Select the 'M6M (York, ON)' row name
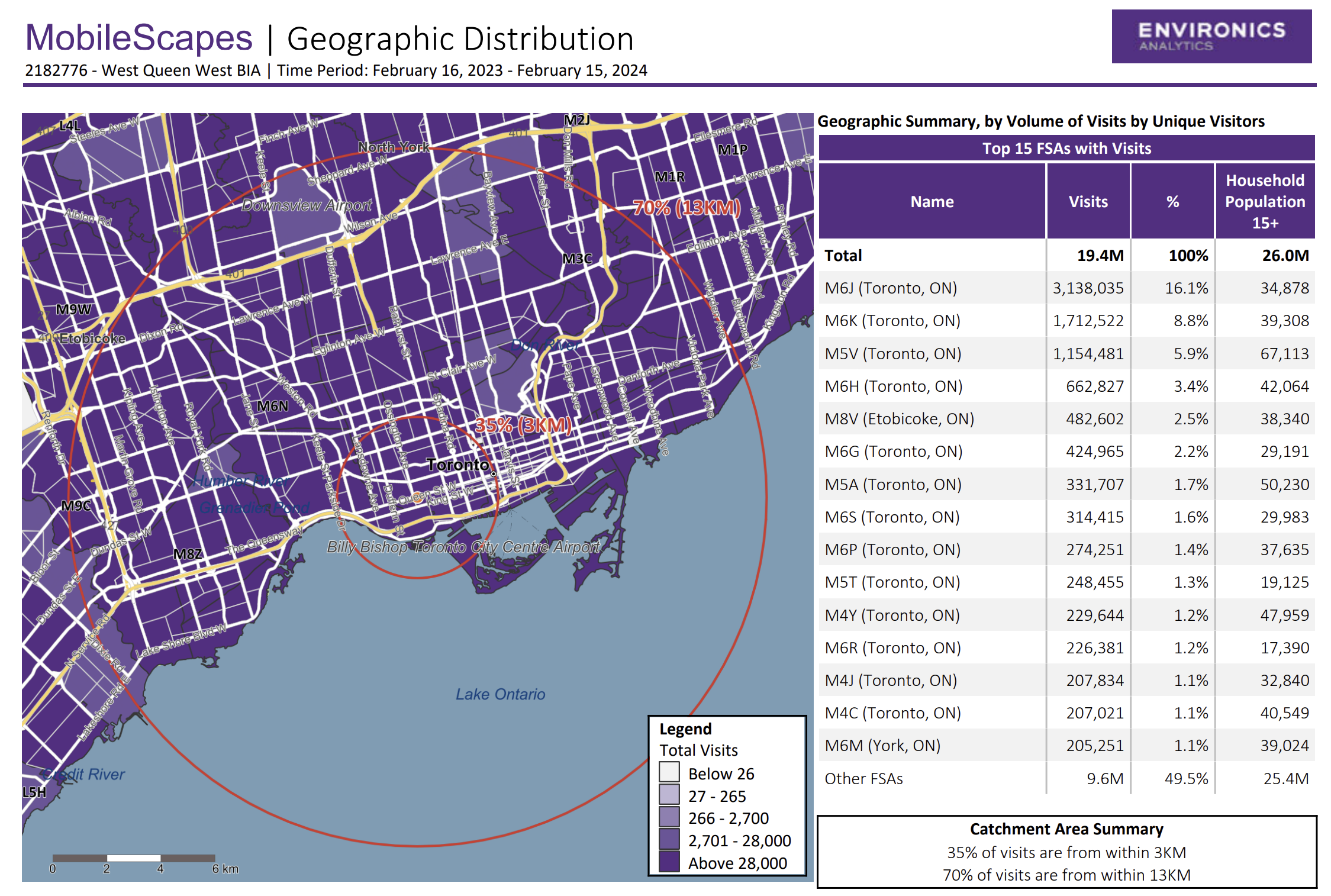This screenshot has width=1331, height=896. click(x=883, y=746)
